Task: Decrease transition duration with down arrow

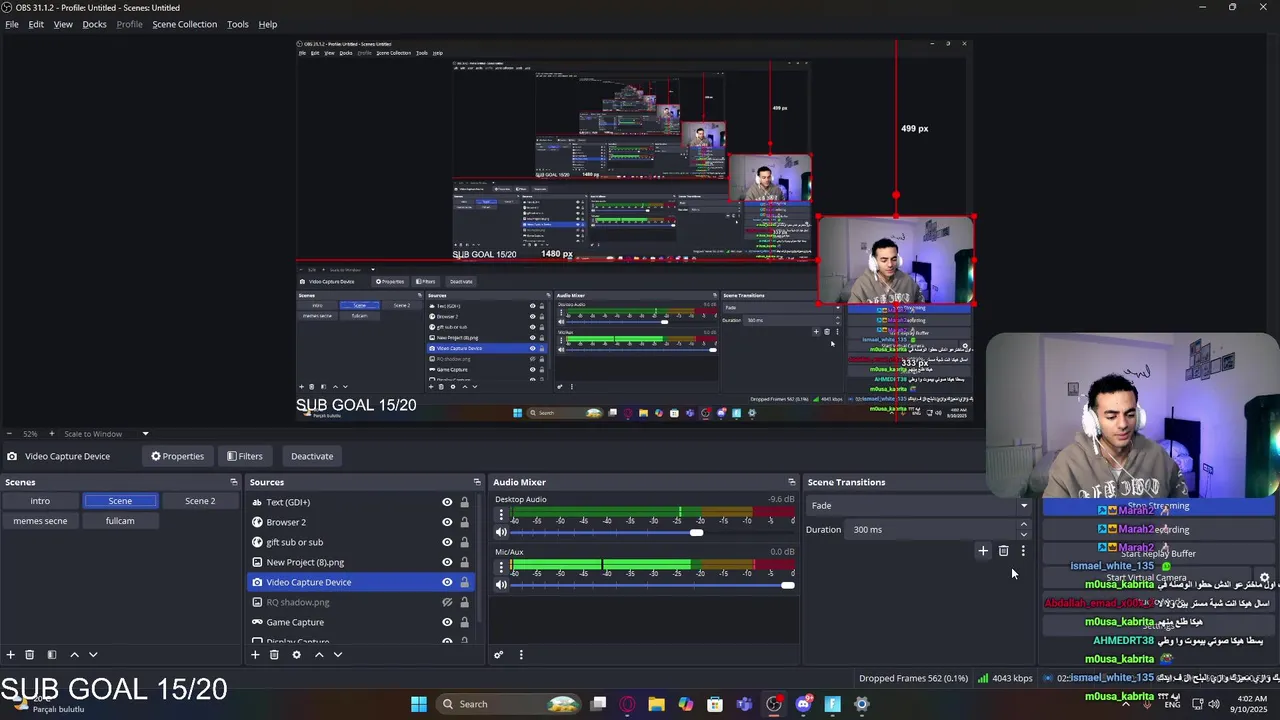Action: pos(1023,534)
